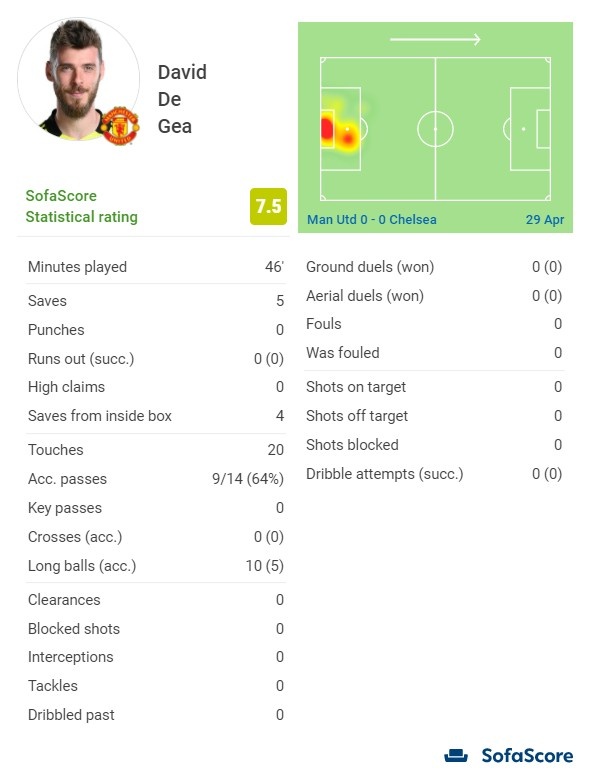
Task: Click the 7.5 rating badge
Action: click(x=268, y=207)
